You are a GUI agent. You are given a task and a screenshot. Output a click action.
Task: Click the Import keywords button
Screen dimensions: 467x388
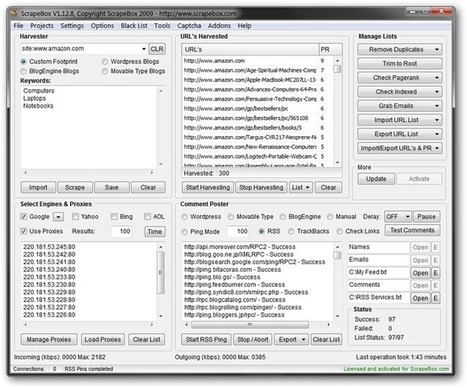coord(38,187)
